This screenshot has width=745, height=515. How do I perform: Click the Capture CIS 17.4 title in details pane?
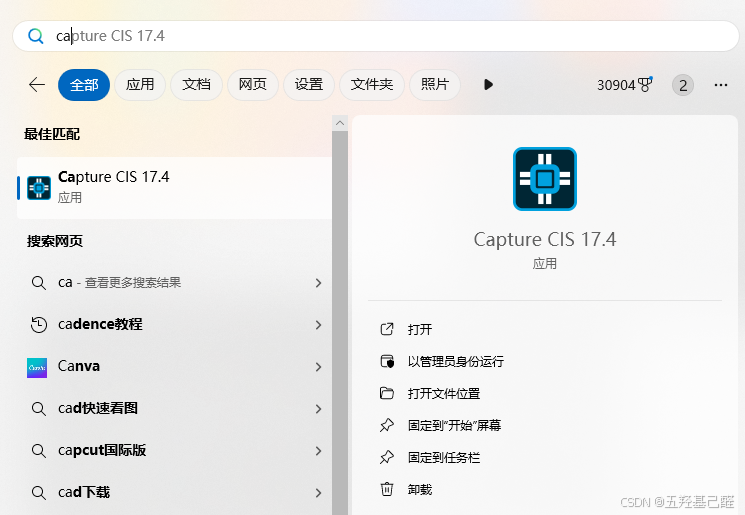(x=545, y=239)
